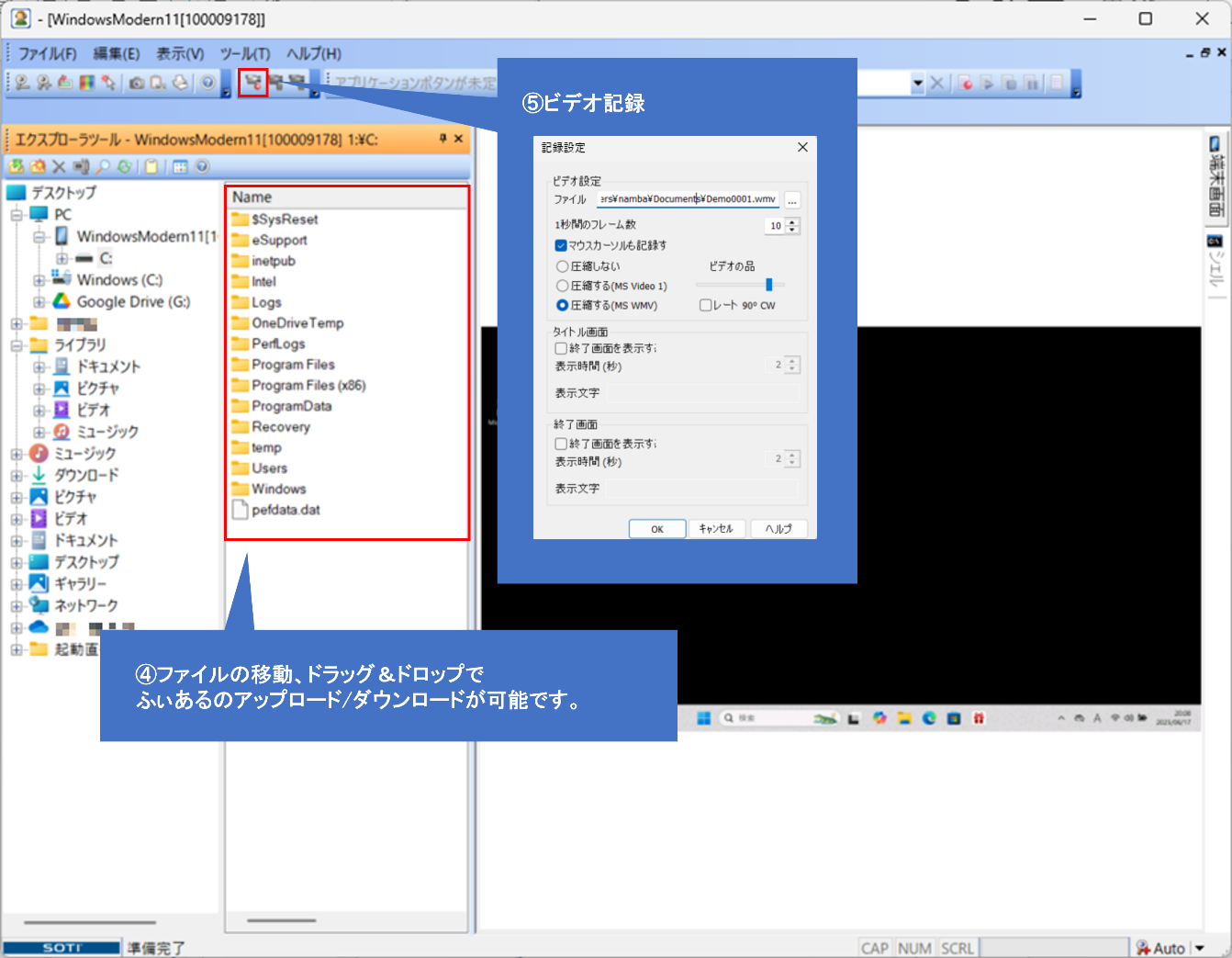This screenshot has width=1232, height=958.
Task: Collapse the ライブラリ tree node
Action: pos(17,345)
